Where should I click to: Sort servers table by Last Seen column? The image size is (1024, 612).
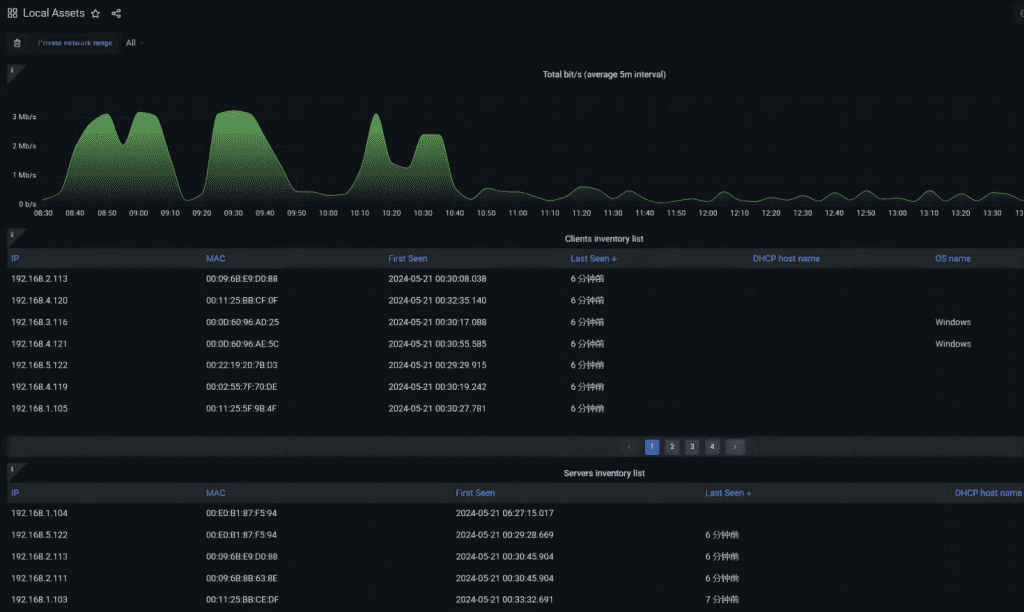pos(727,493)
